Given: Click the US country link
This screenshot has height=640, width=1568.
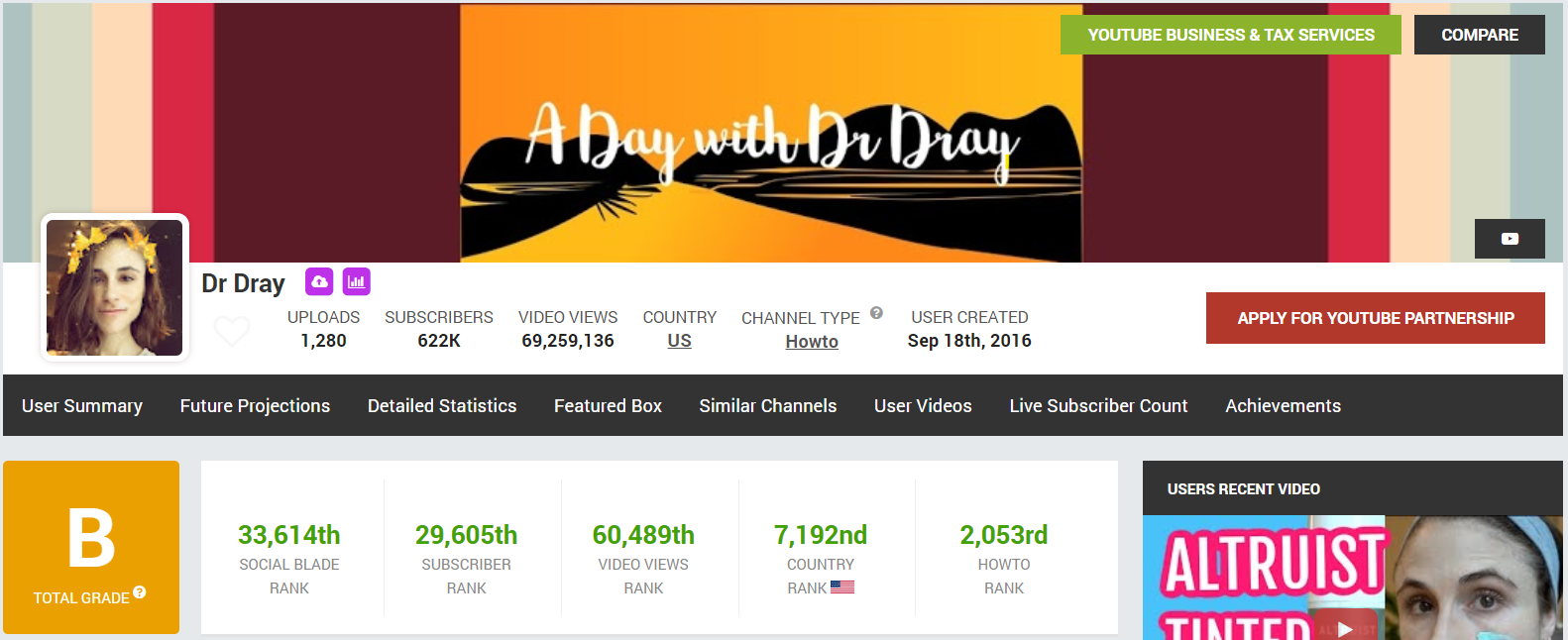Looking at the screenshot, I should click(679, 341).
